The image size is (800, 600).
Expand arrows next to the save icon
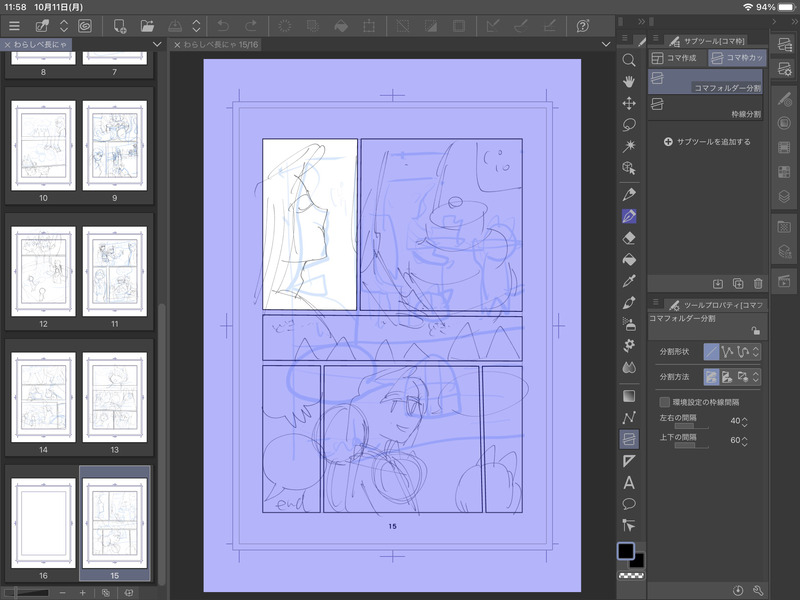[196, 26]
